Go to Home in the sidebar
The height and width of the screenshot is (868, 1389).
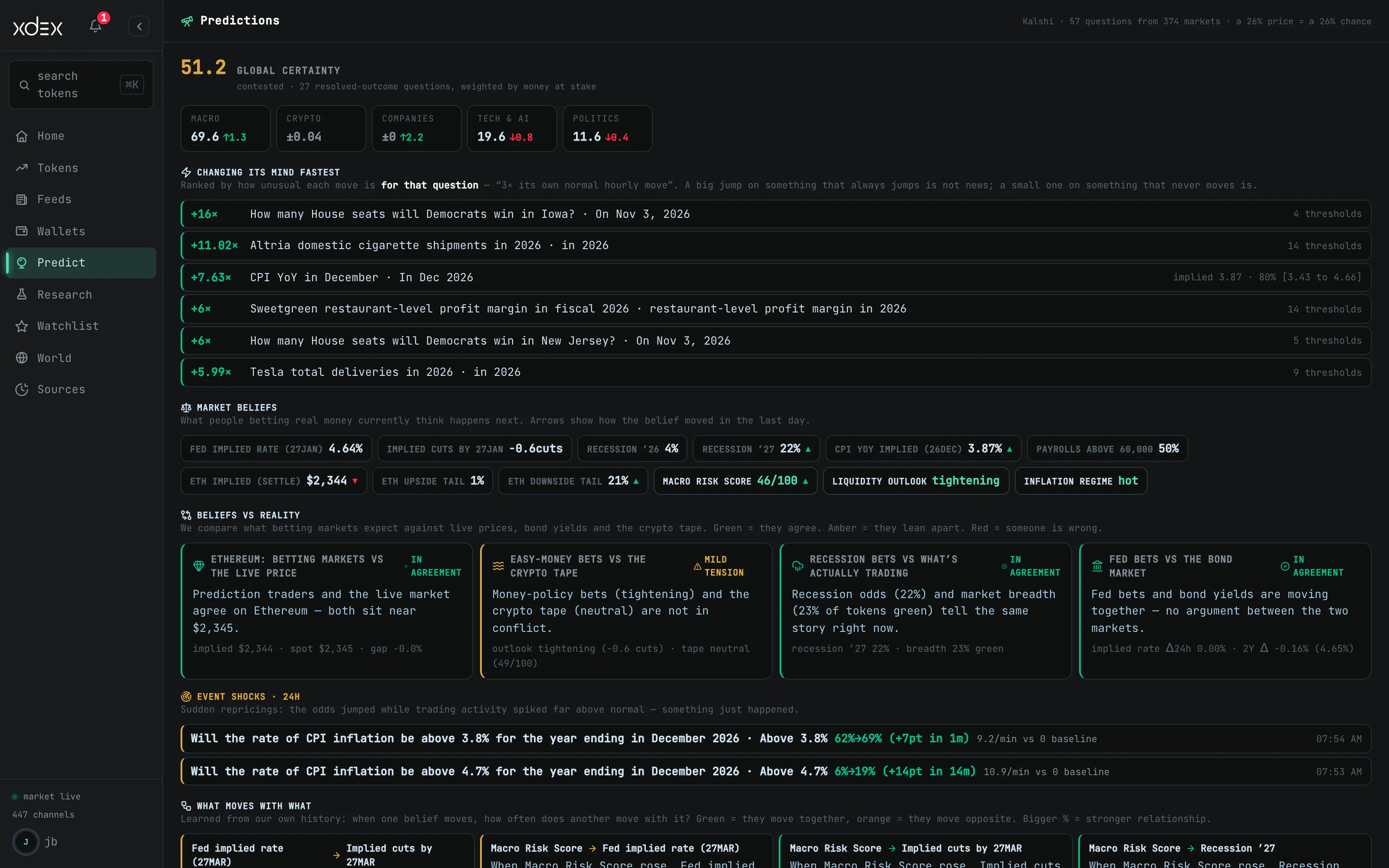pos(81,136)
